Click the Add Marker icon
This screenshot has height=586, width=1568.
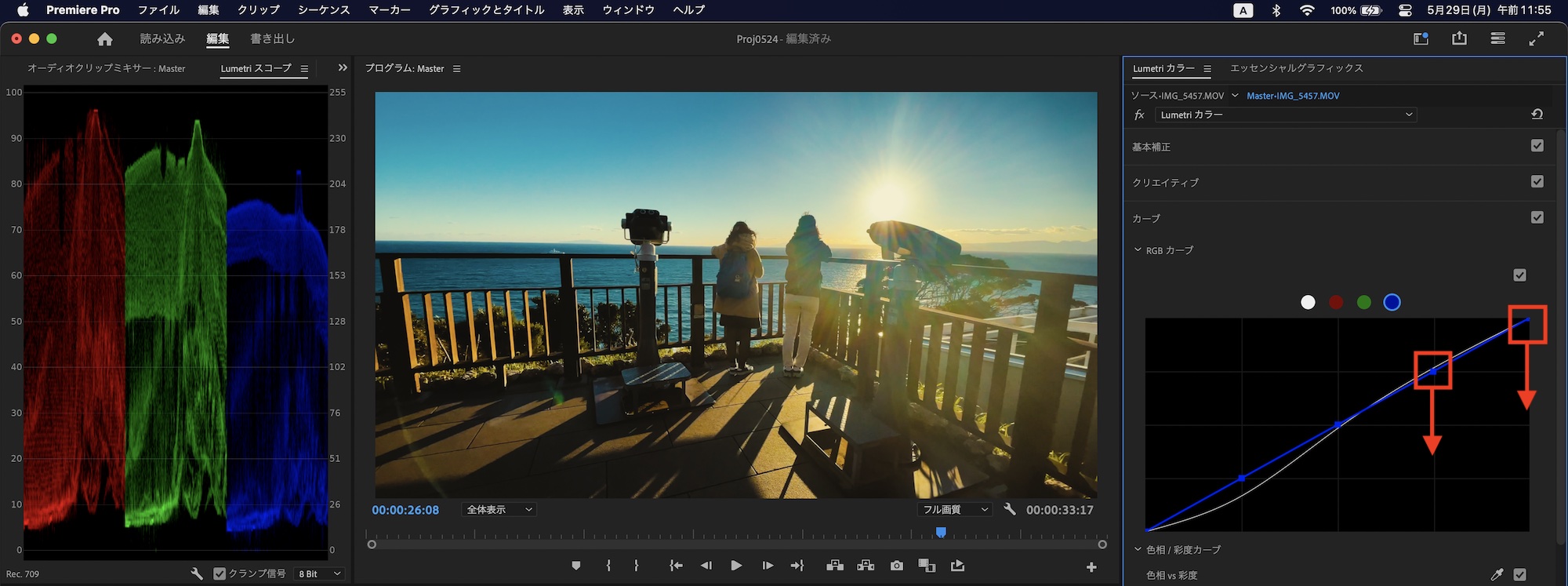tap(576, 566)
